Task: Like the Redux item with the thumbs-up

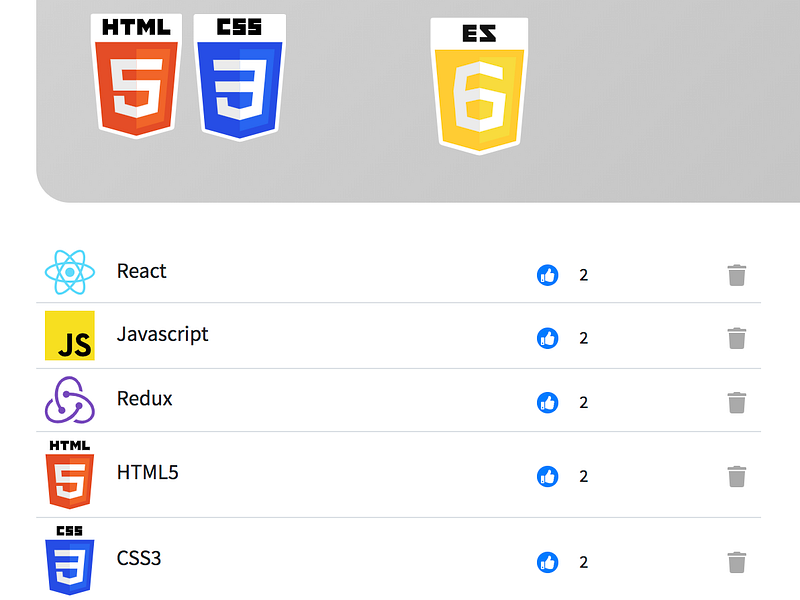Action: coord(547,403)
